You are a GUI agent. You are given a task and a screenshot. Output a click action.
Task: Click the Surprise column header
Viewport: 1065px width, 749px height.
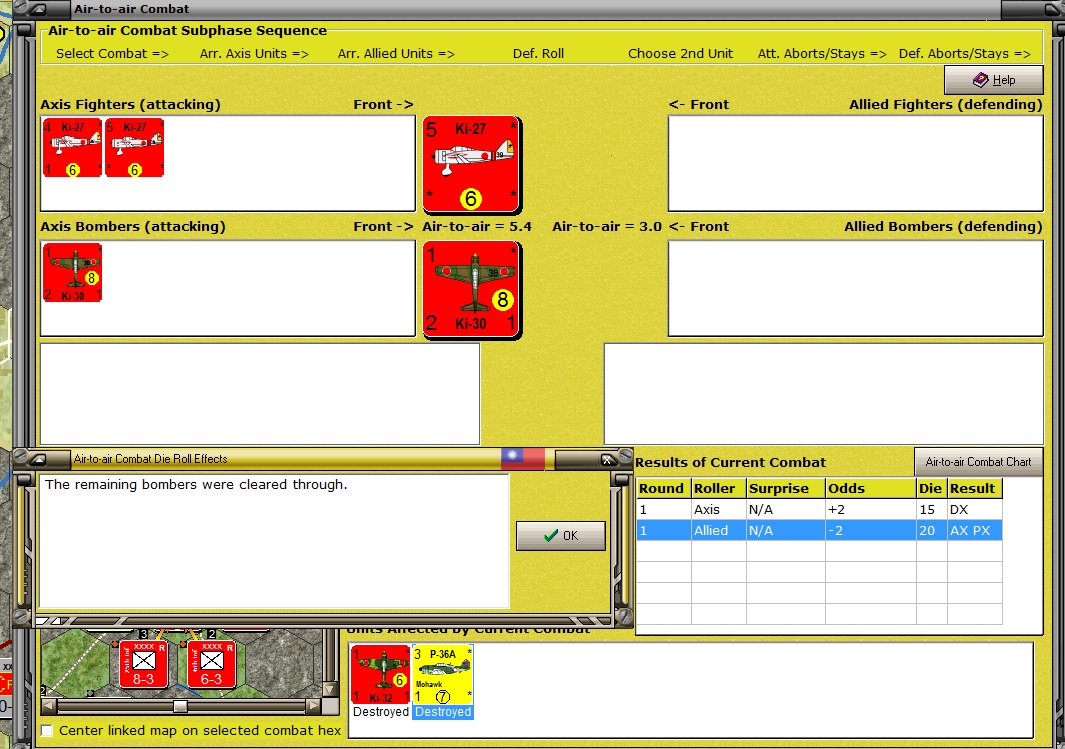pyautogui.click(x=785, y=488)
